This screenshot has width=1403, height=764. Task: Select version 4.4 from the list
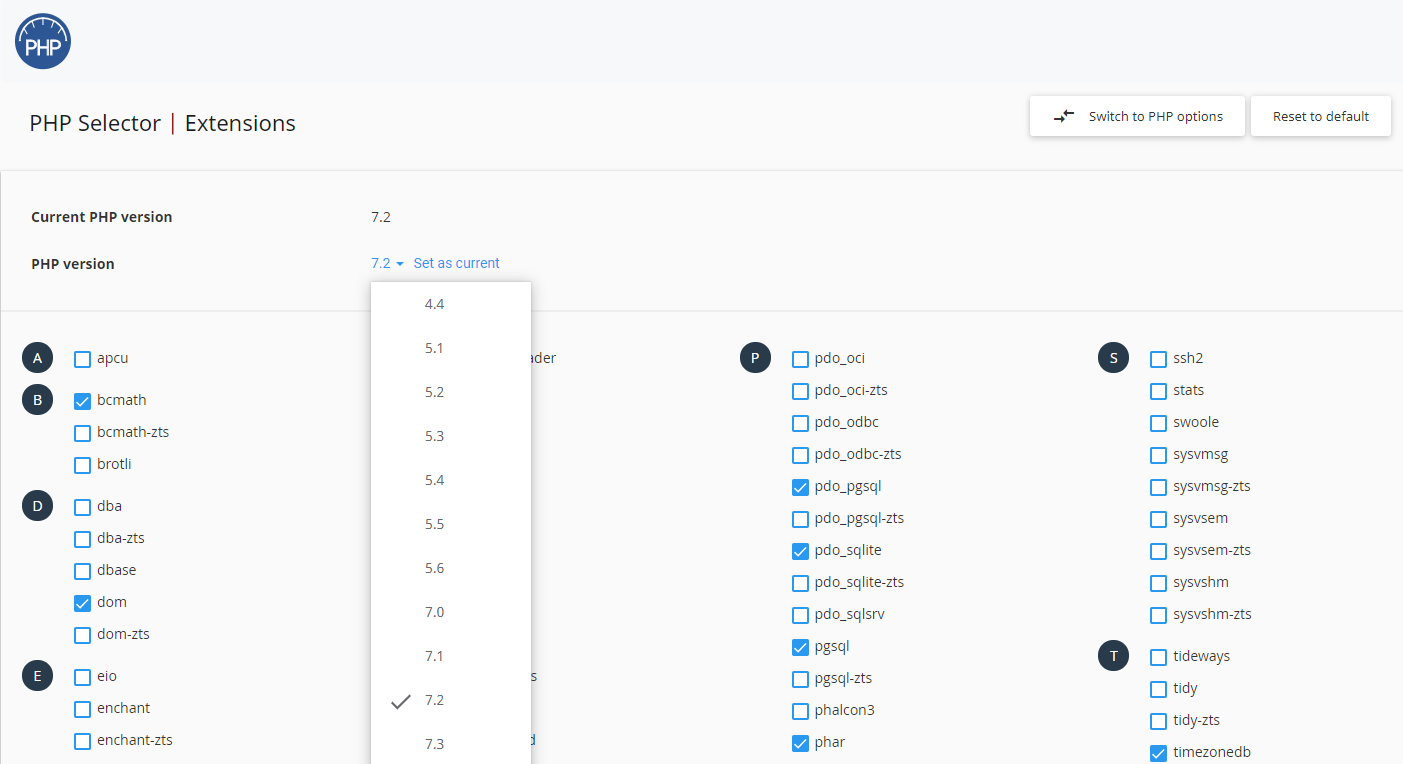pyautogui.click(x=451, y=304)
